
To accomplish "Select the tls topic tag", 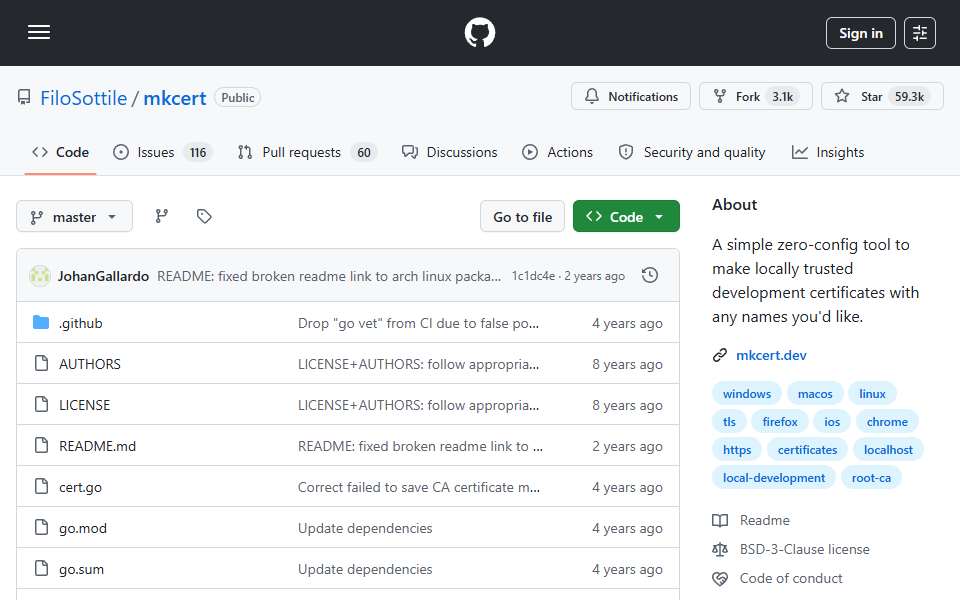I will [729, 422].
